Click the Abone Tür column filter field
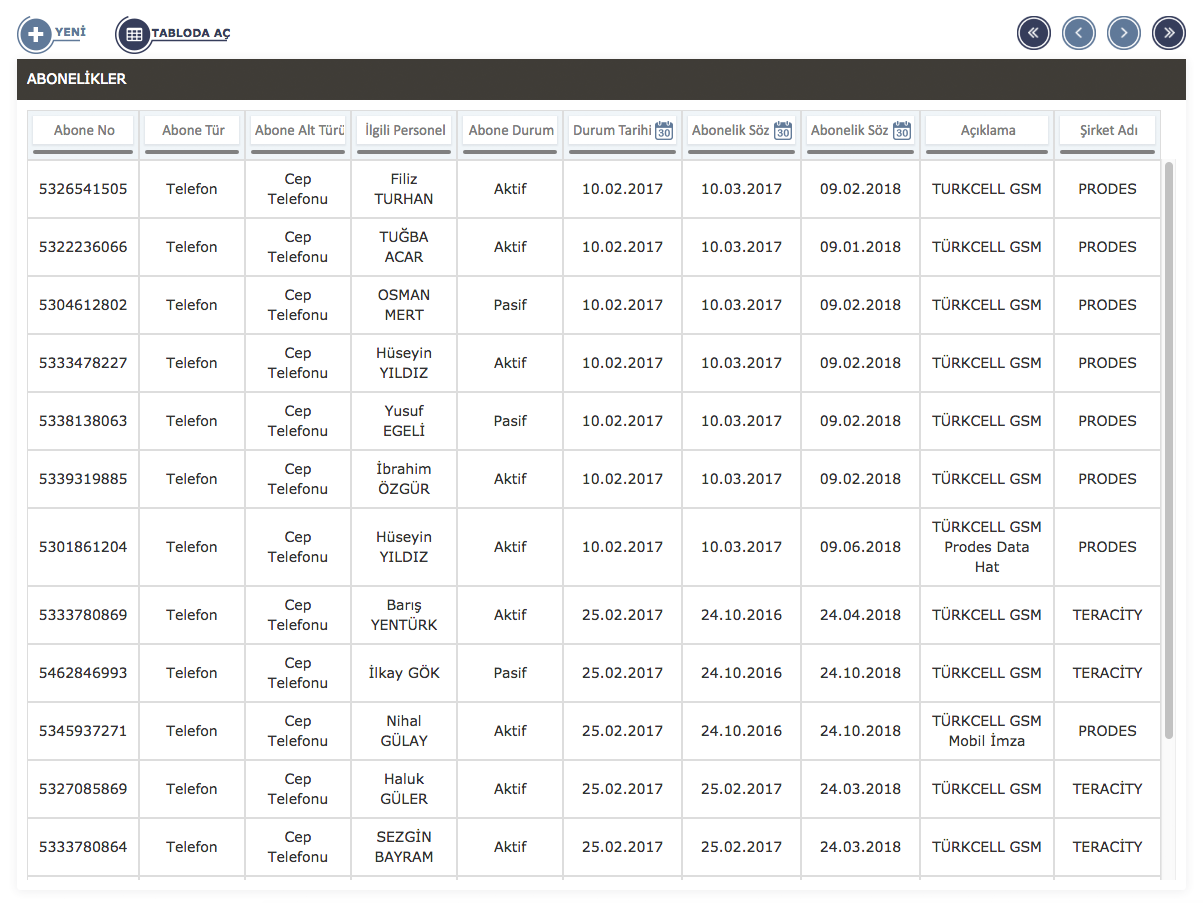The image size is (1203, 910). pyautogui.click(x=192, y=130)
